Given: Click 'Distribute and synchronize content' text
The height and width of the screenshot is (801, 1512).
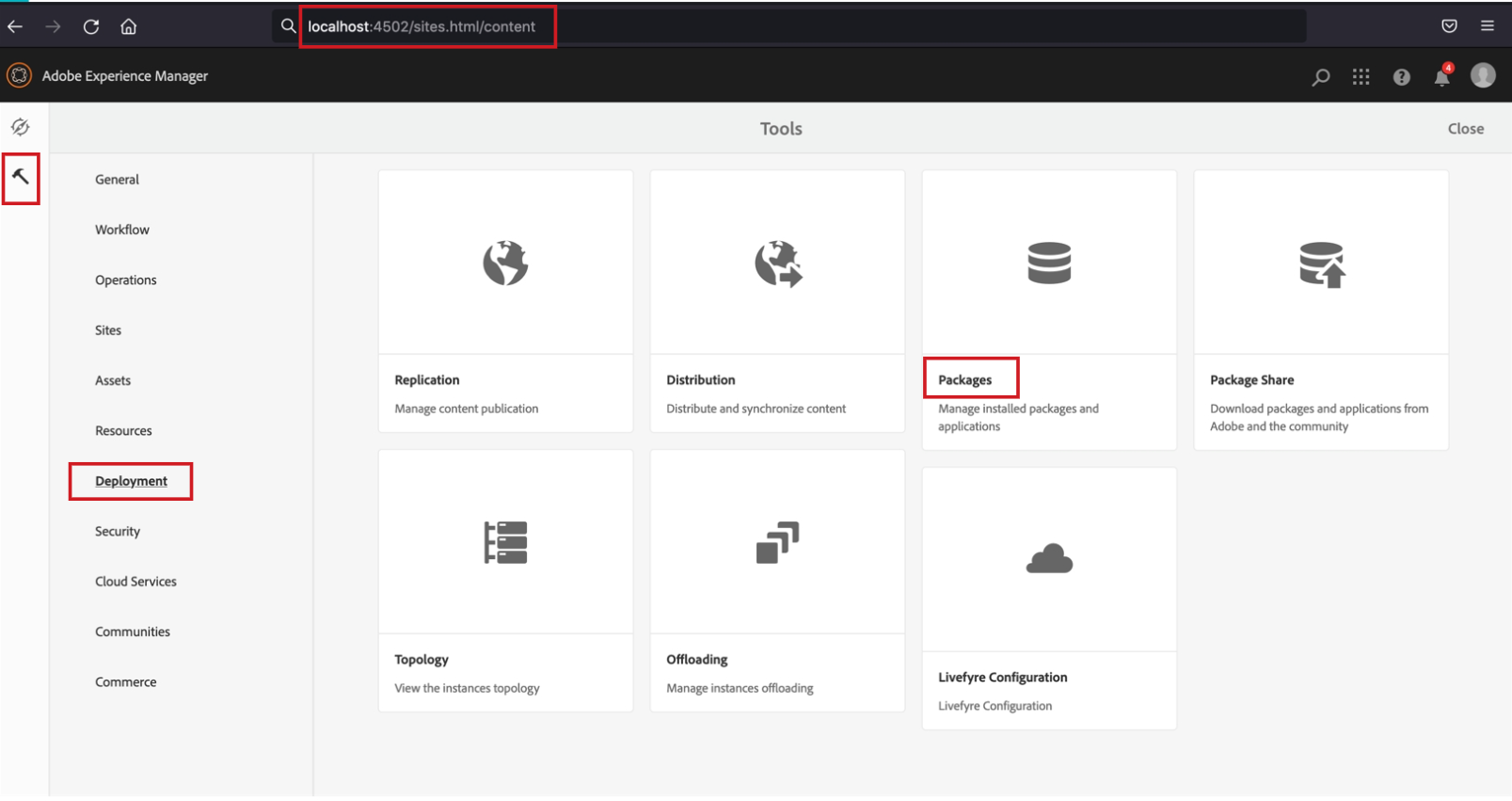Looking at the screenshot, I should [x=756, y=409].
